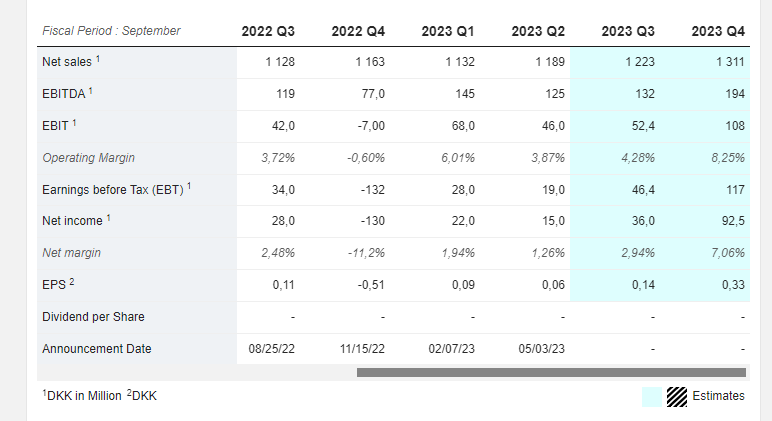Viewport: 772px width, 421px height.
Task: Click the Operating Margin row label
Action: pyautogui.click(x=89, y=158)
